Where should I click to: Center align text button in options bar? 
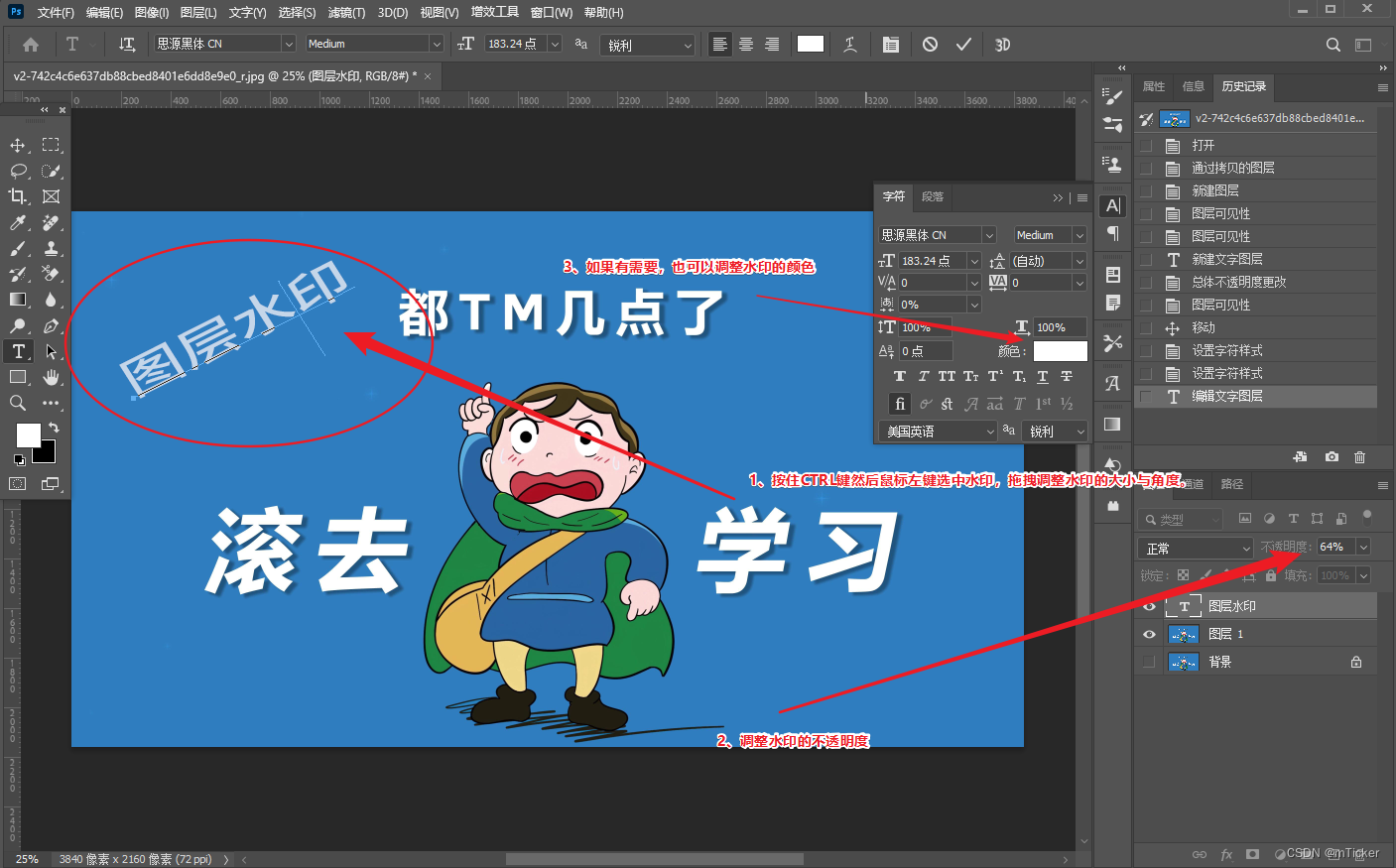point(745,45)
